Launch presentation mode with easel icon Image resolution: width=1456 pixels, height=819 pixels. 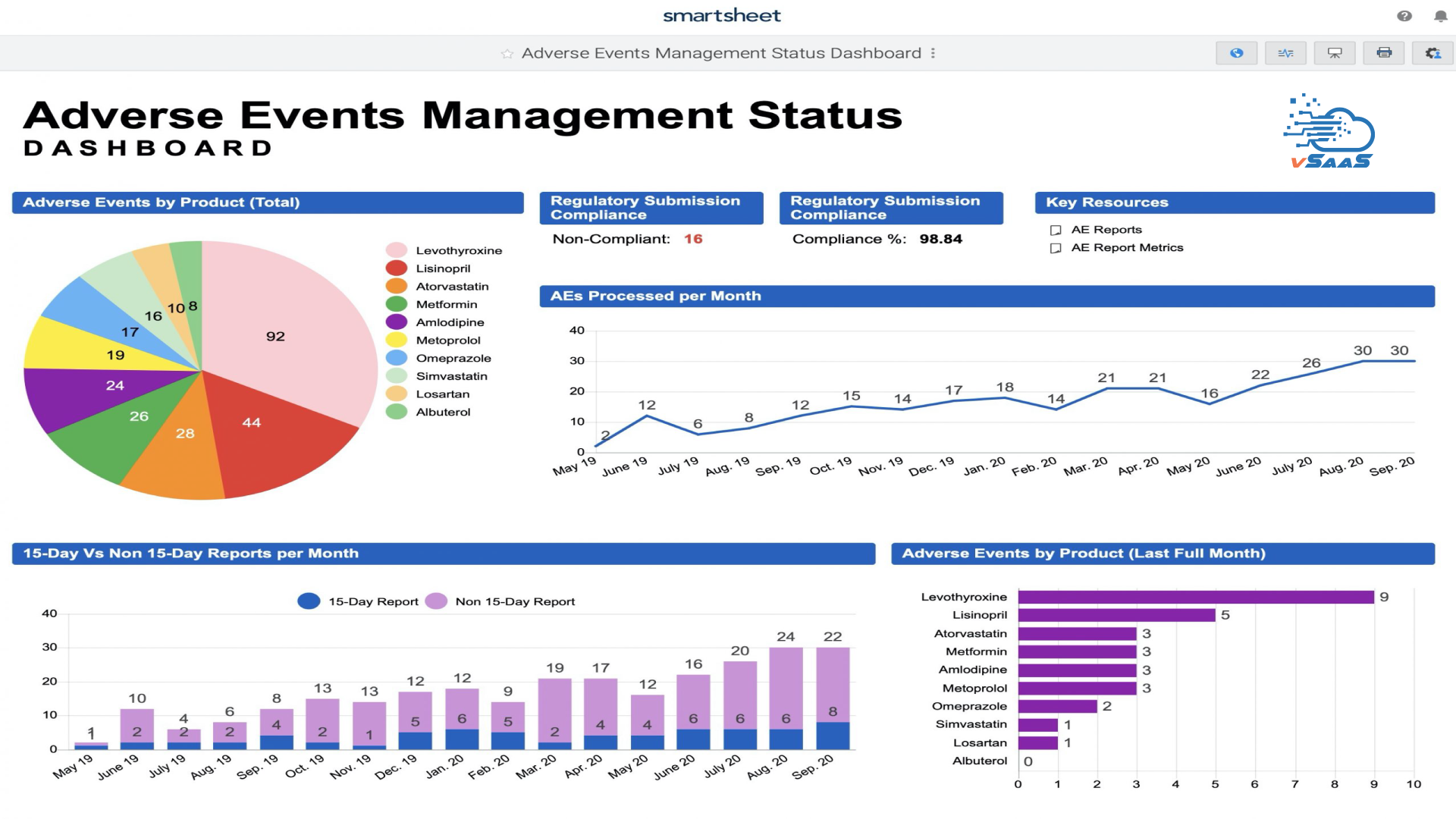[x=1335, y=53]
